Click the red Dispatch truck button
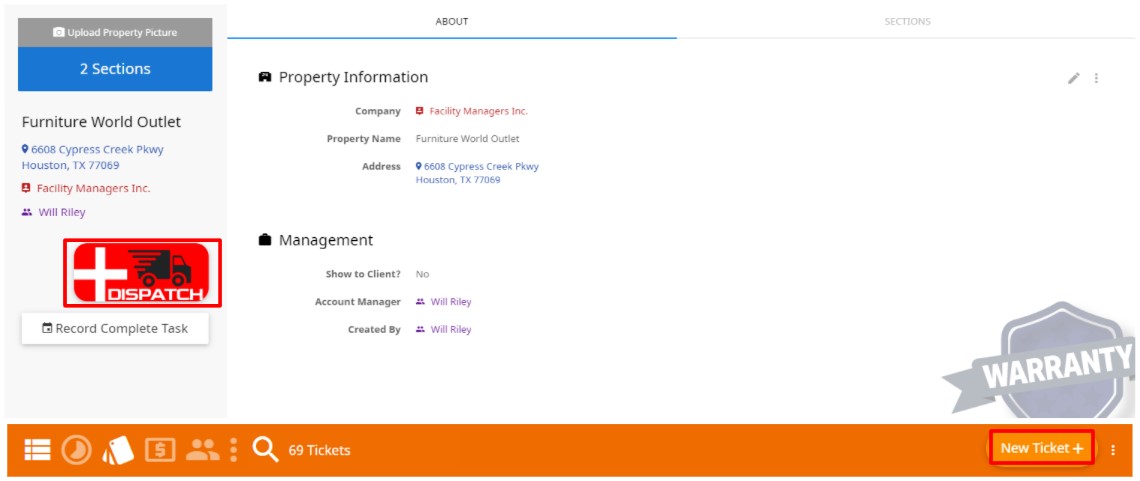Viewport: 1140px width, 481px height. click(142, 273)
